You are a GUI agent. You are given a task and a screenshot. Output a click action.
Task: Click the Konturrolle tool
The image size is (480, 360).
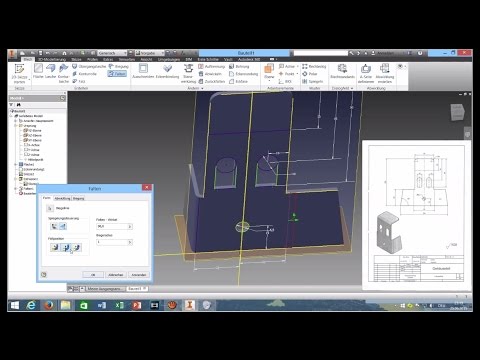tap(85, 74)
